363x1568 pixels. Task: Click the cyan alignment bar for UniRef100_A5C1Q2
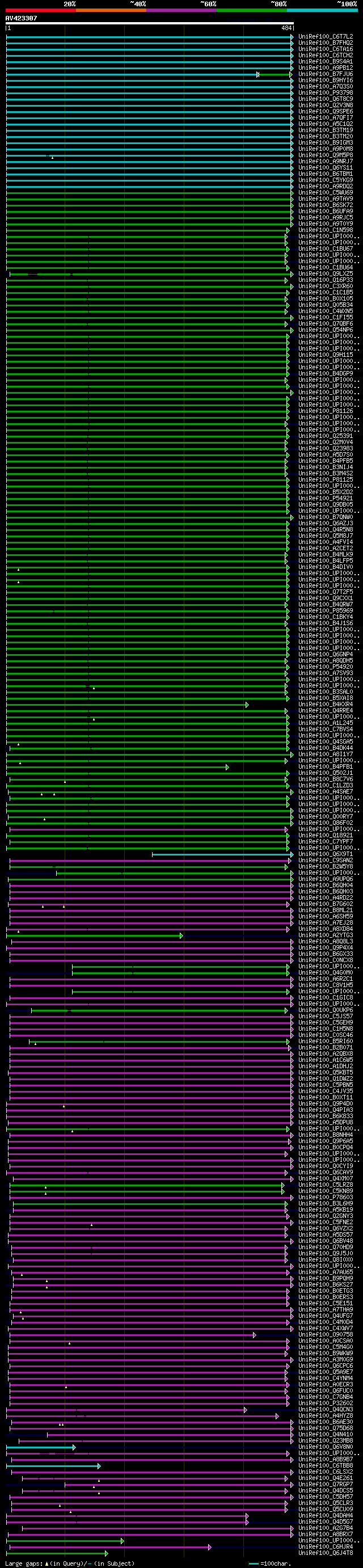coord(149,124)
